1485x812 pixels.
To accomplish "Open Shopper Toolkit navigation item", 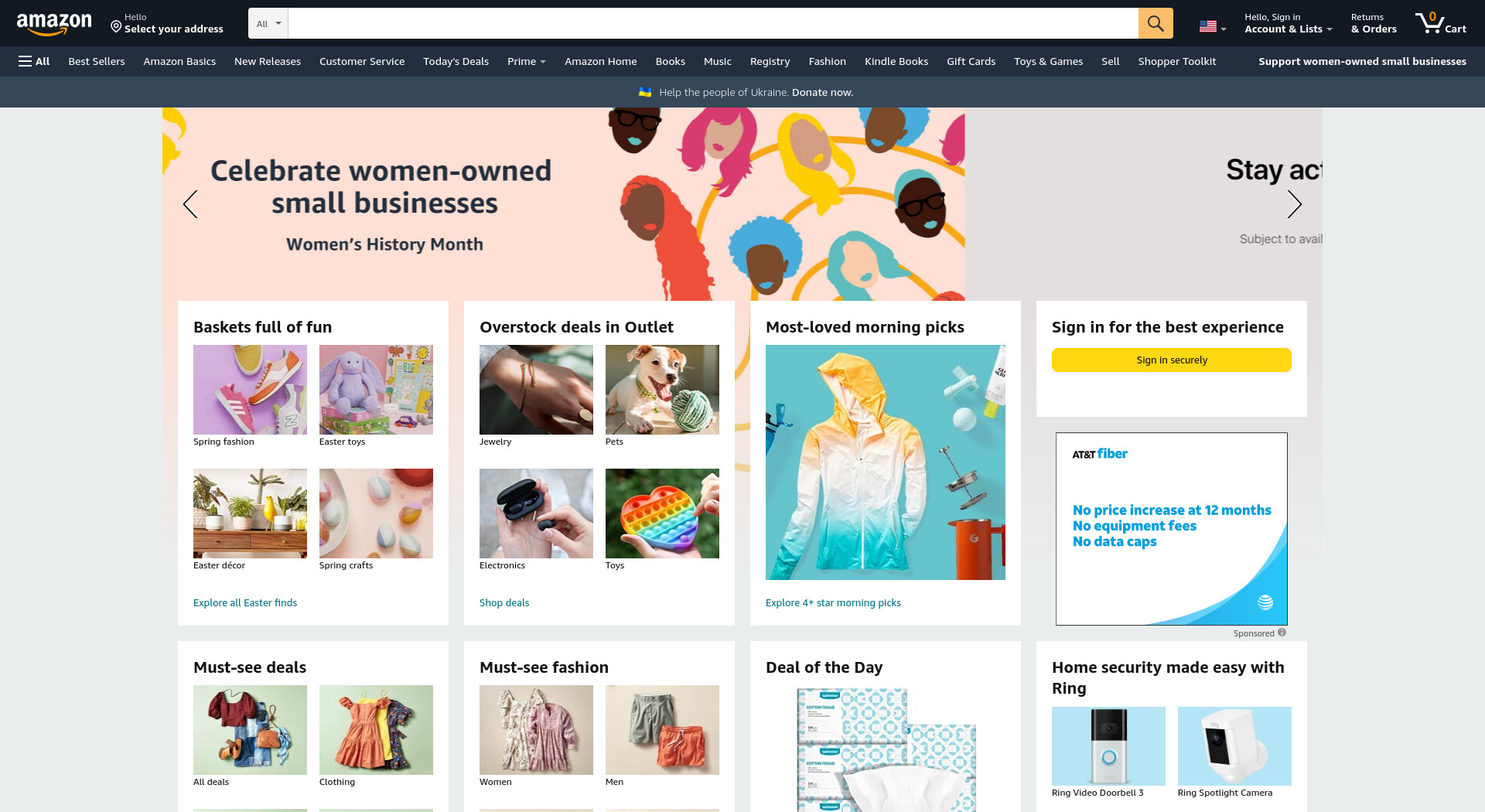I will [x=1177, y=61].
